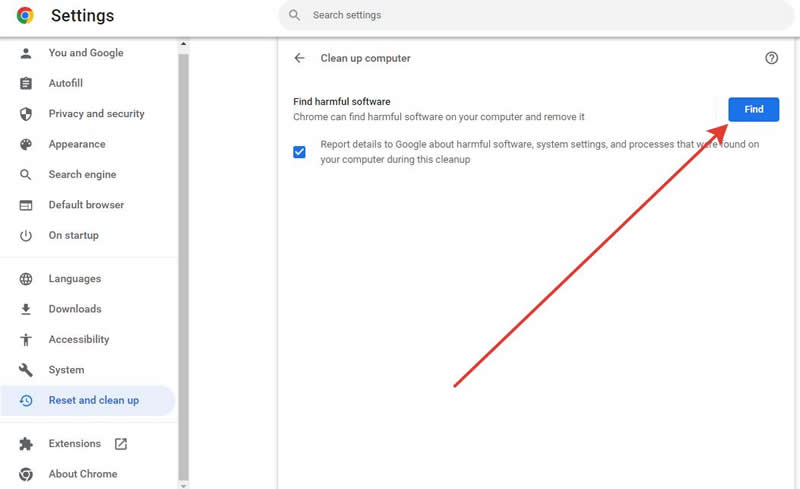The height and width of the screenshot is (489, 800).
Task: Click the On startup power icon
Action: (x=26, y=235)
